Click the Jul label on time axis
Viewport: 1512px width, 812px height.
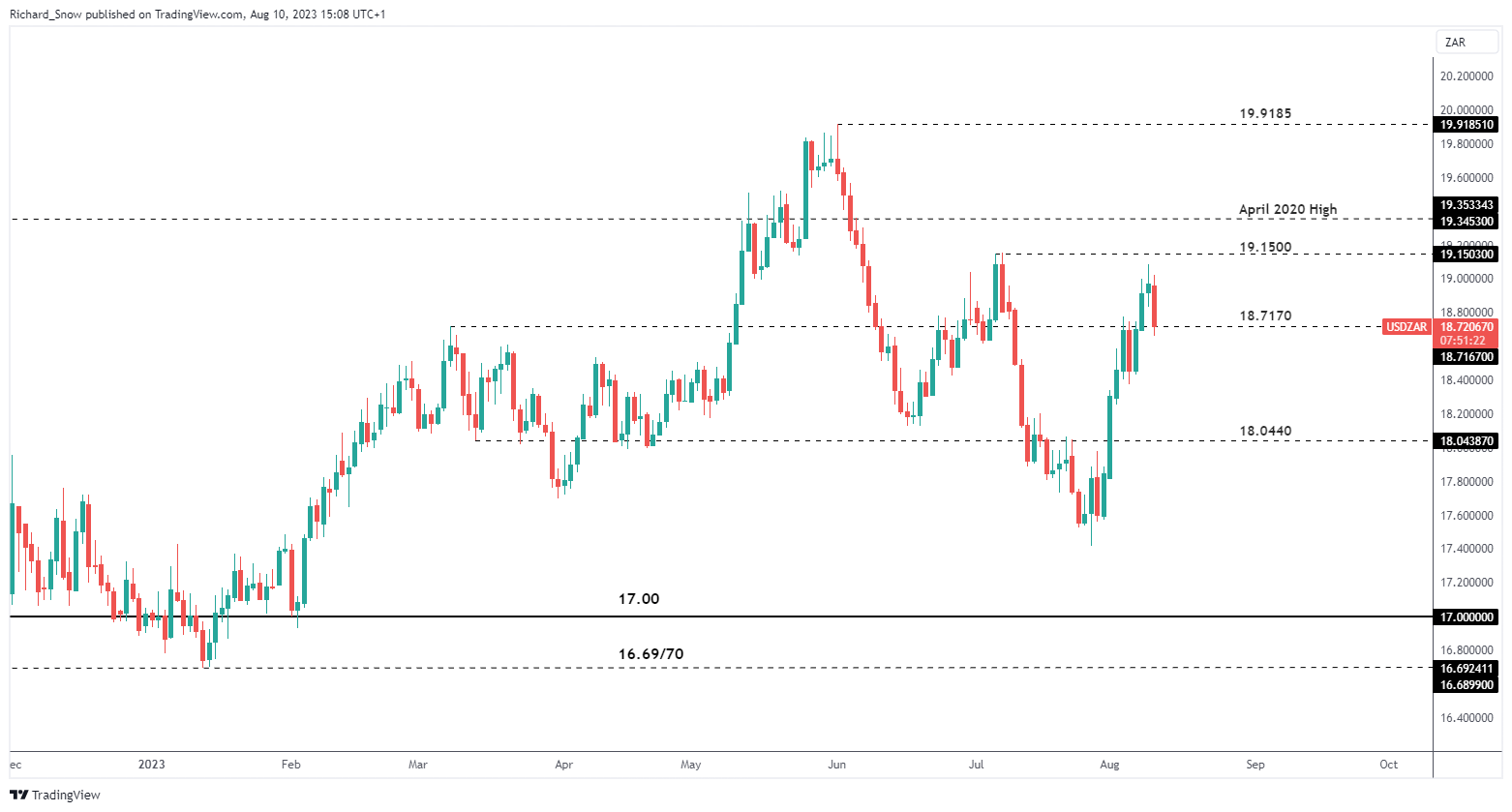click(977, 765)
